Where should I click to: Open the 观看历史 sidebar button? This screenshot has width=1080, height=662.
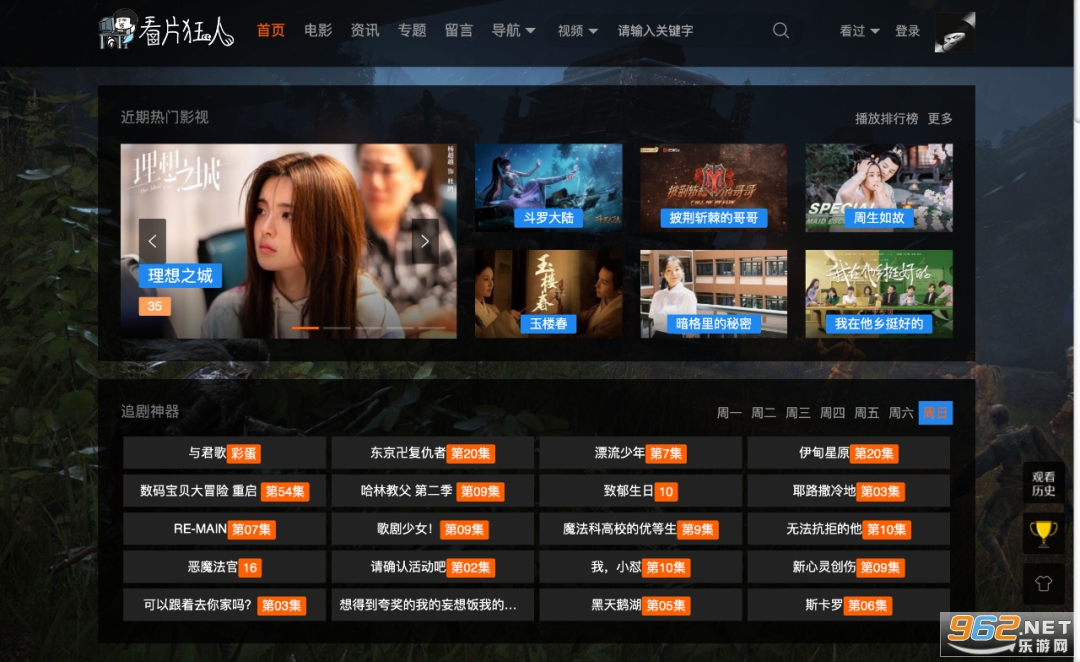tap(1043, 483)
